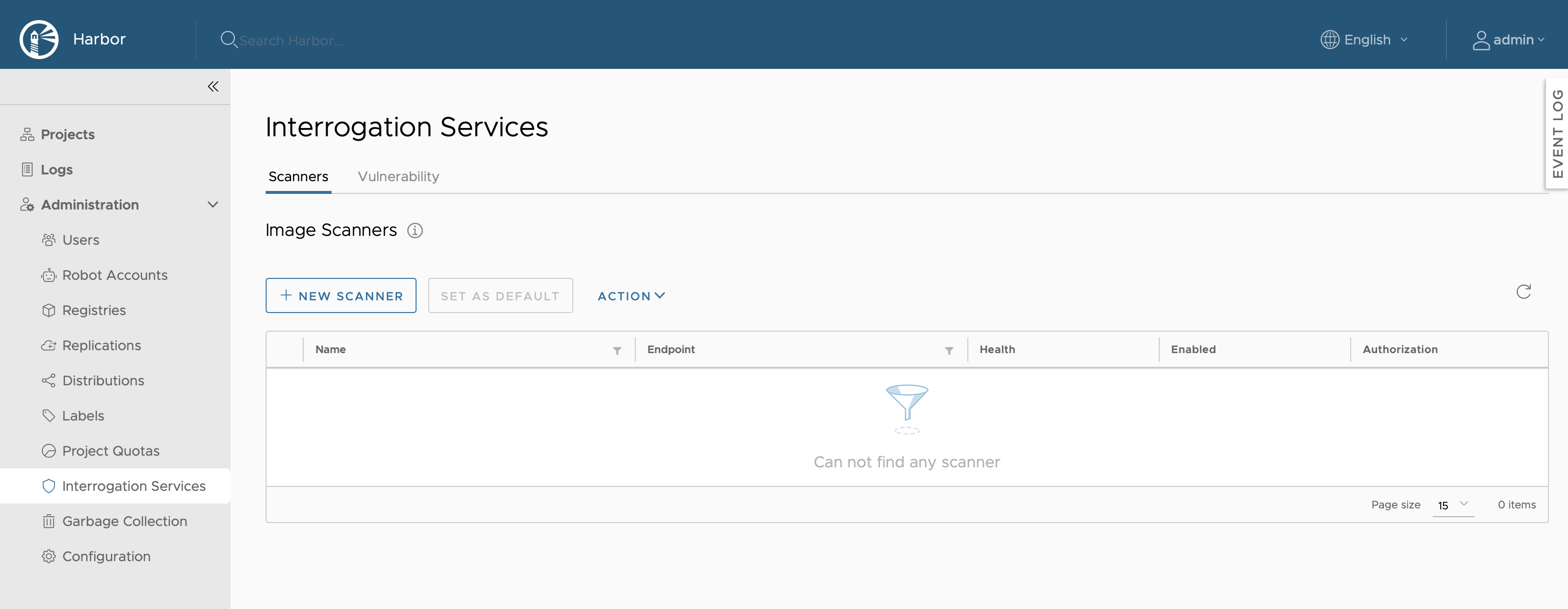Screen dimensions: 1568x609
Task: Click the NEW SCANNER button
Action: [x=341, y=295]
